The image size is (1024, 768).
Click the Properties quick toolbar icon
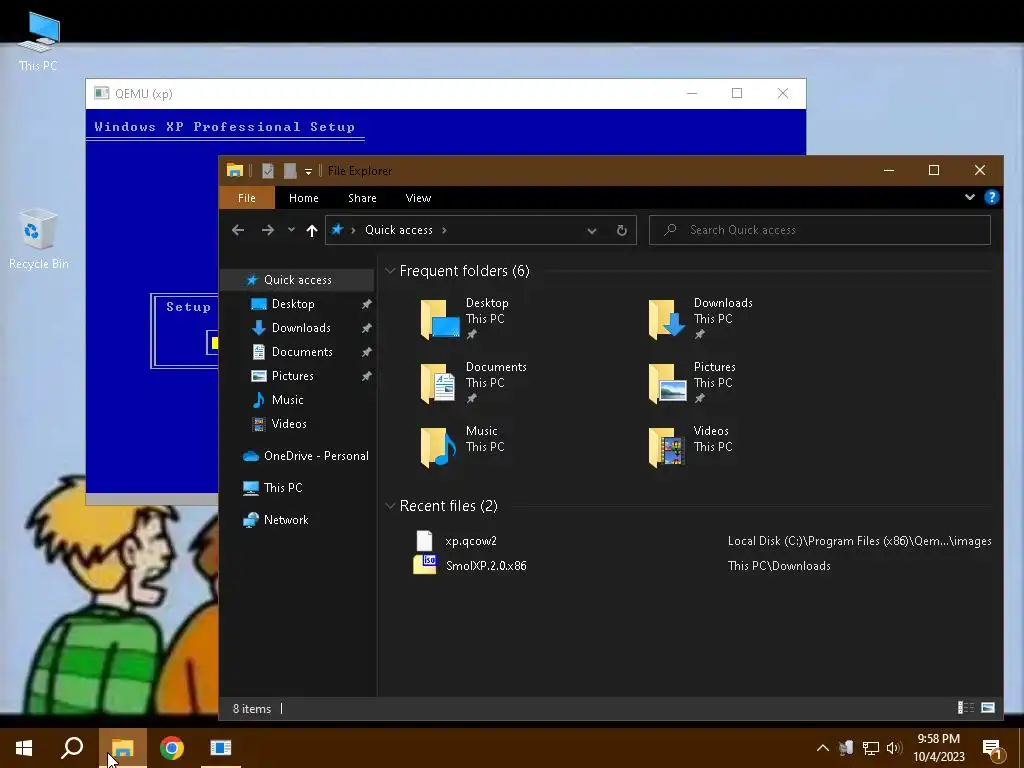268,171
